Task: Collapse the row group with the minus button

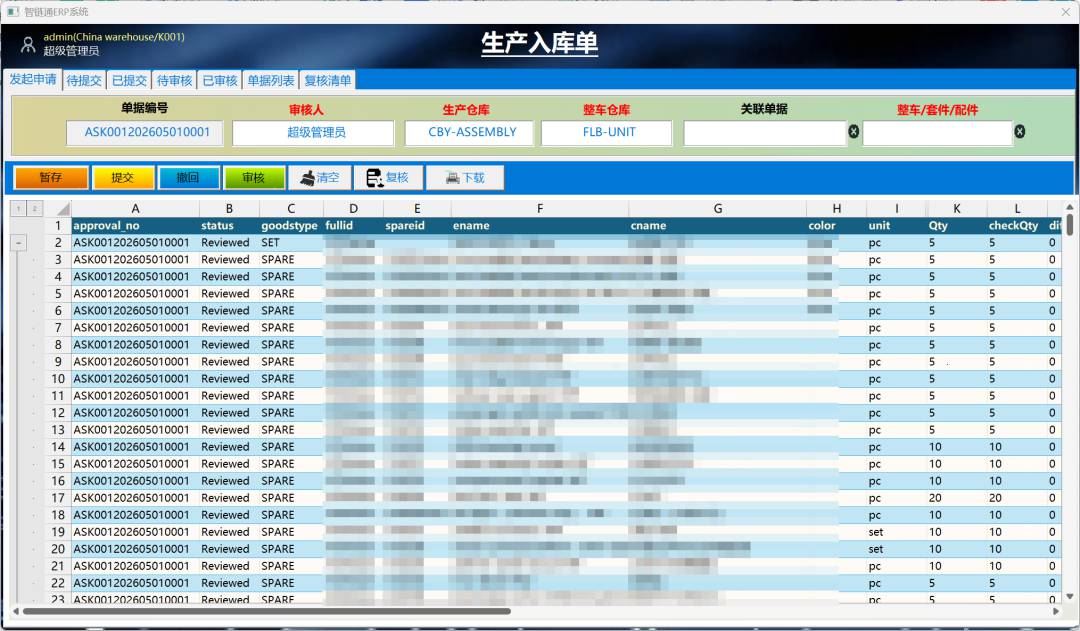Action: (x=19, y=242)
